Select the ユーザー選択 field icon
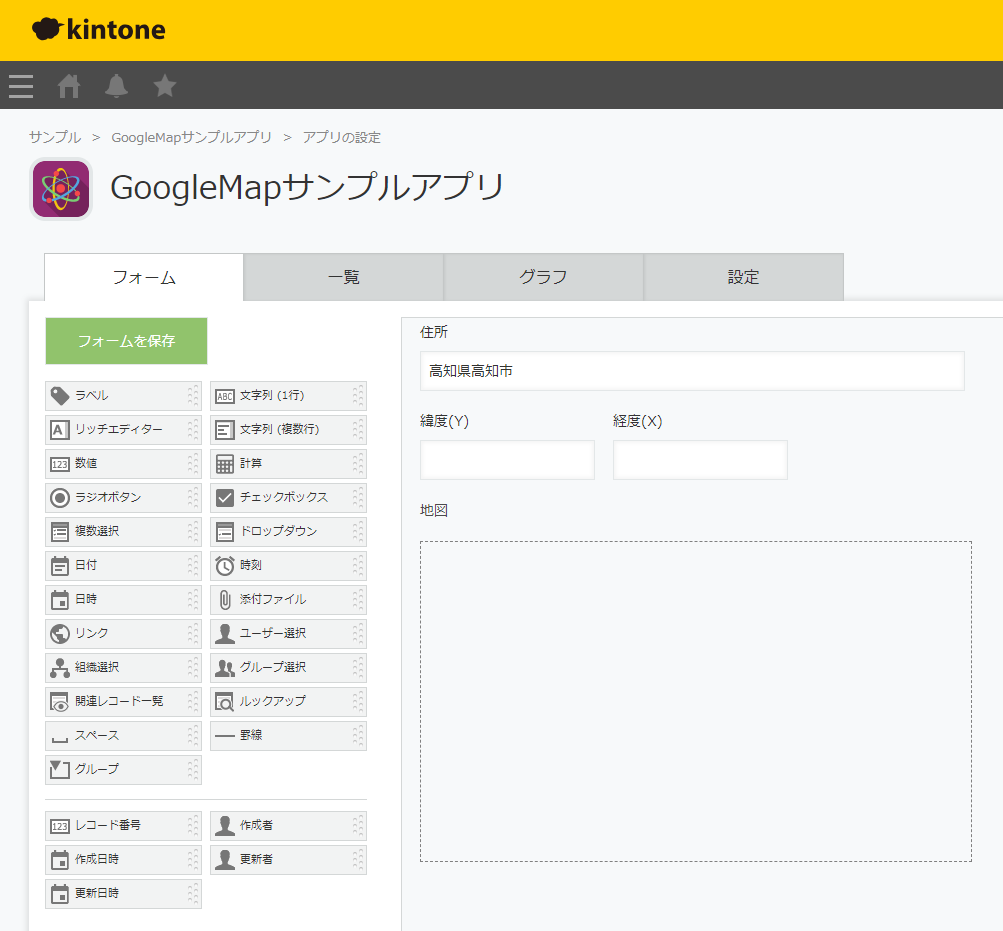 click(226, 633)
